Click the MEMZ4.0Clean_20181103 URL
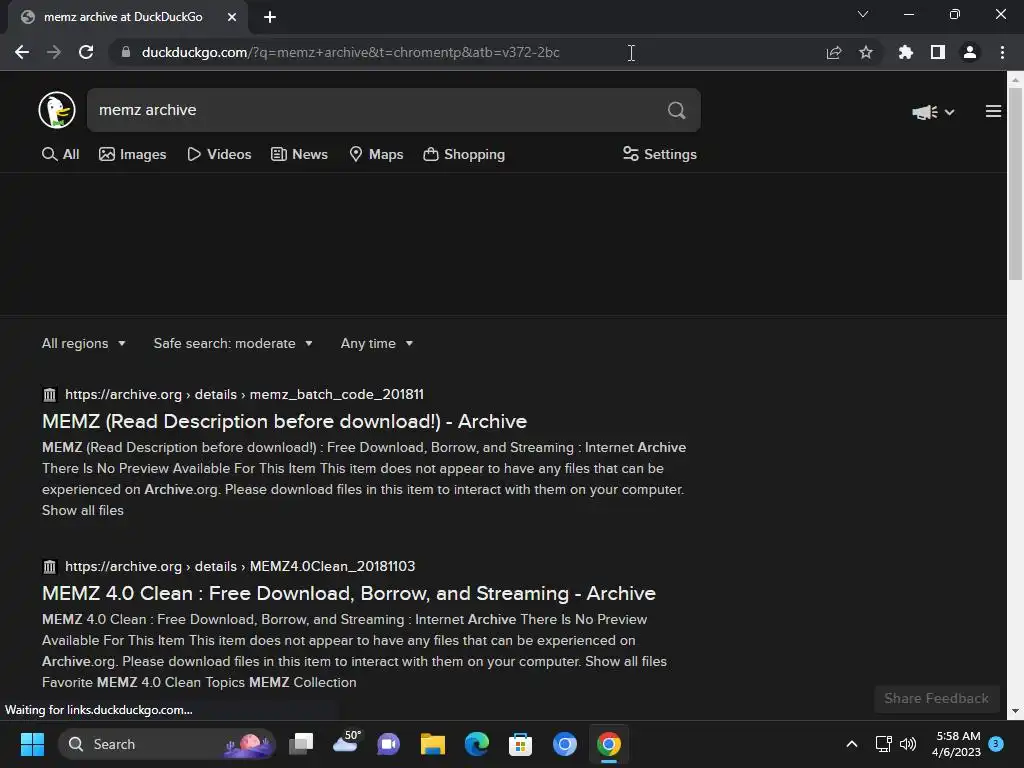 (240, 566)
